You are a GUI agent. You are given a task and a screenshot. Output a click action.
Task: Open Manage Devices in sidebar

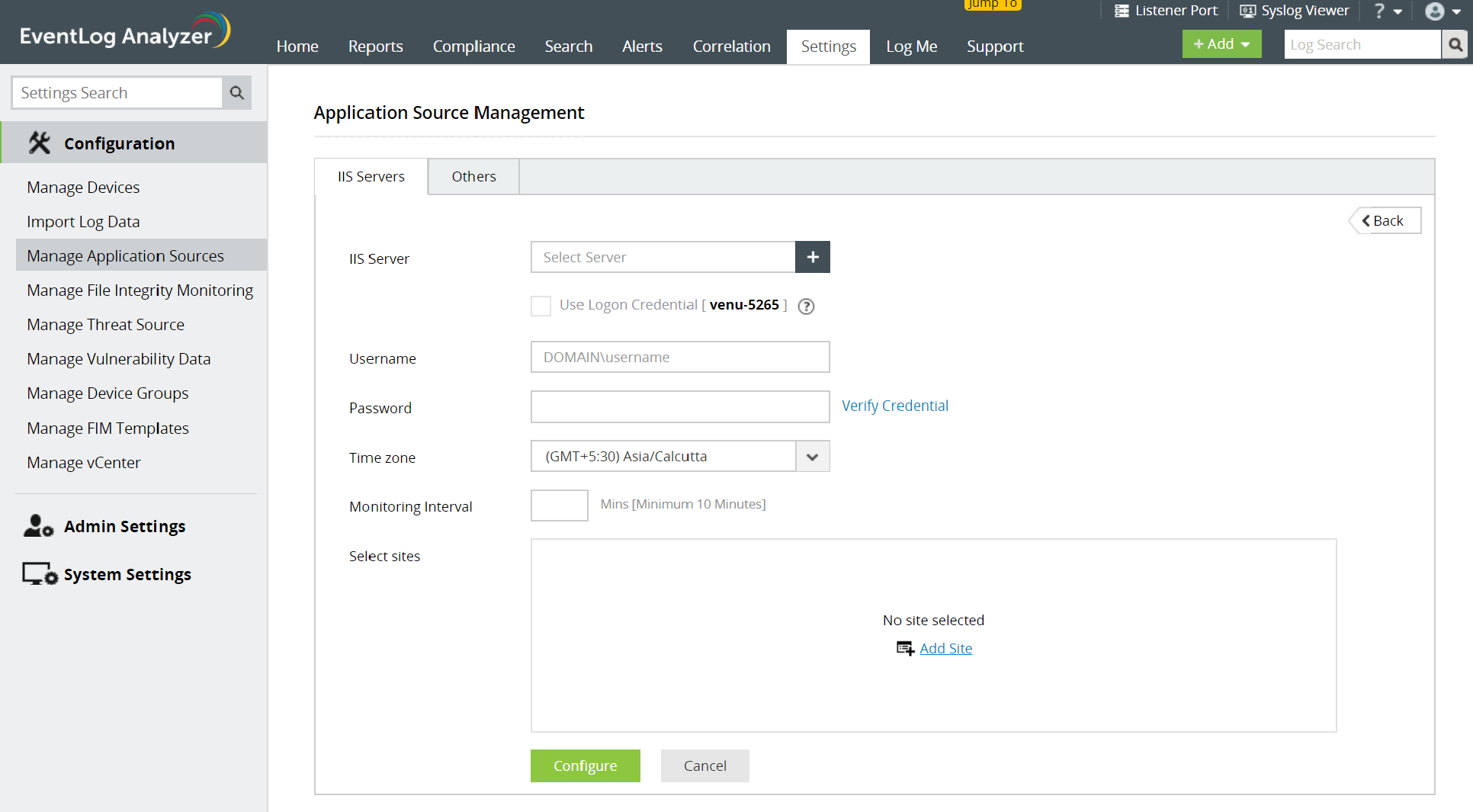83,188
